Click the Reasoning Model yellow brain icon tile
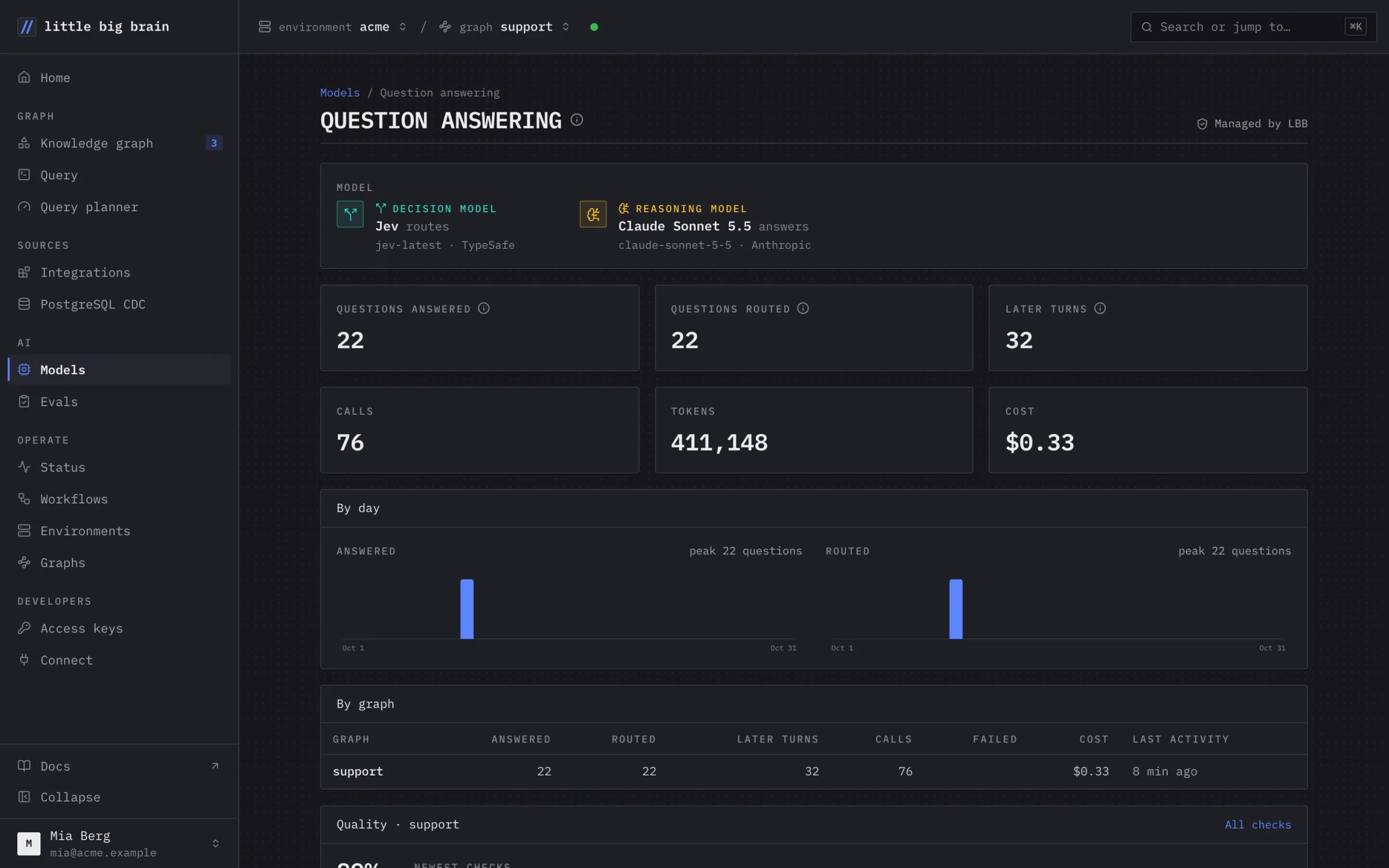This screenshot has height=868, width=1389. (593, 214)
